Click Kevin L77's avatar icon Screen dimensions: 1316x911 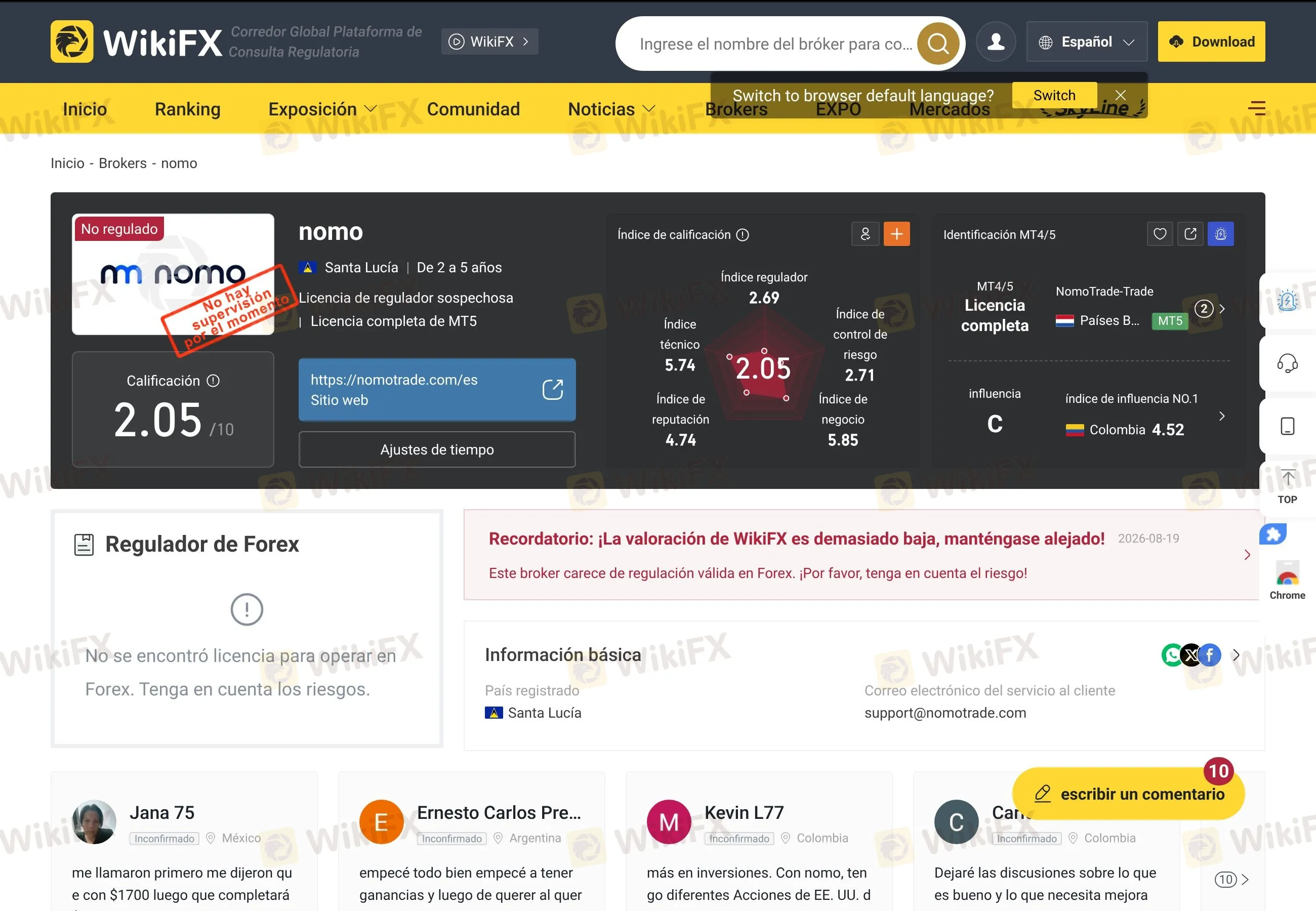coord(669,822)
